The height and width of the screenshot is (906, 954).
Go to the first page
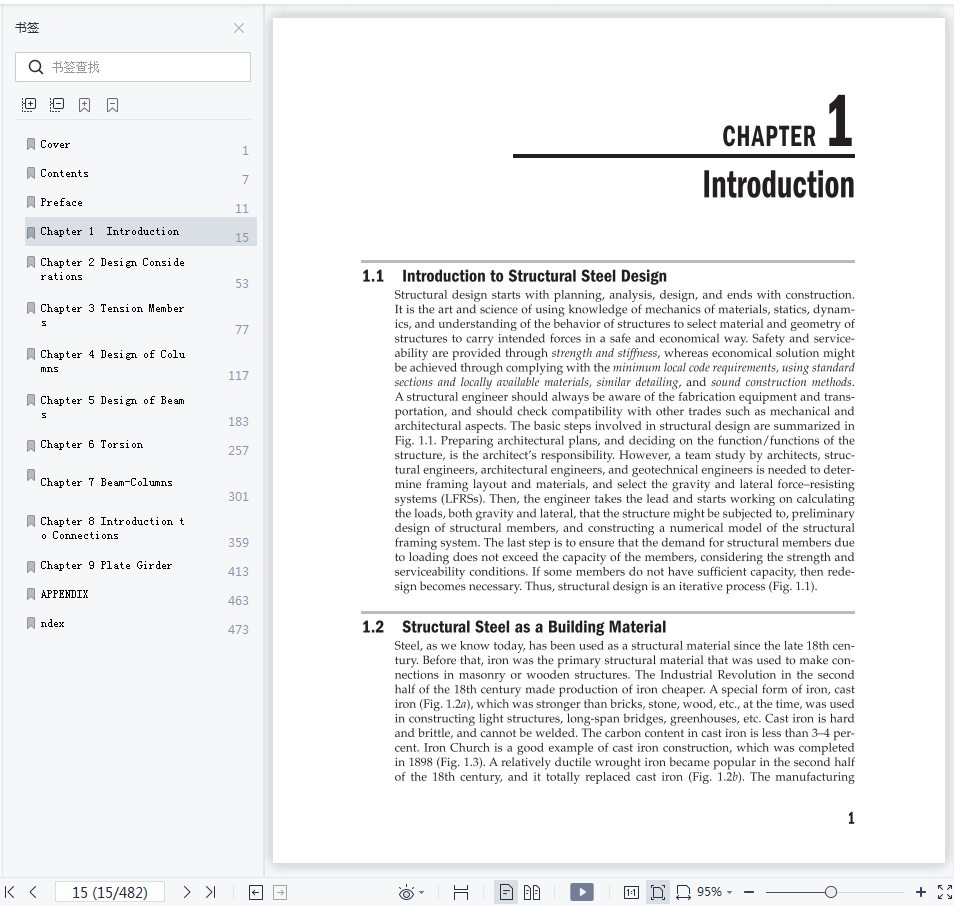[10, 892]
